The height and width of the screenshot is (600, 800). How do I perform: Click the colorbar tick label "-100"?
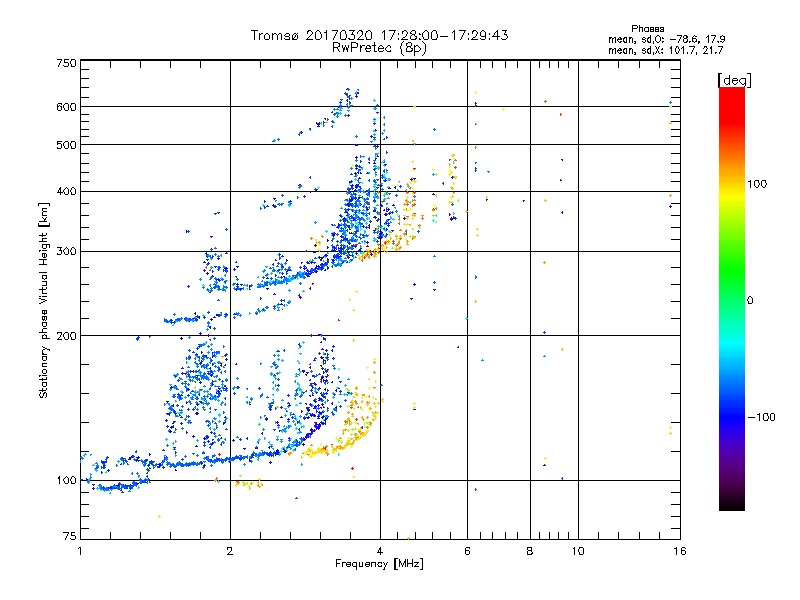pos(762,417)
